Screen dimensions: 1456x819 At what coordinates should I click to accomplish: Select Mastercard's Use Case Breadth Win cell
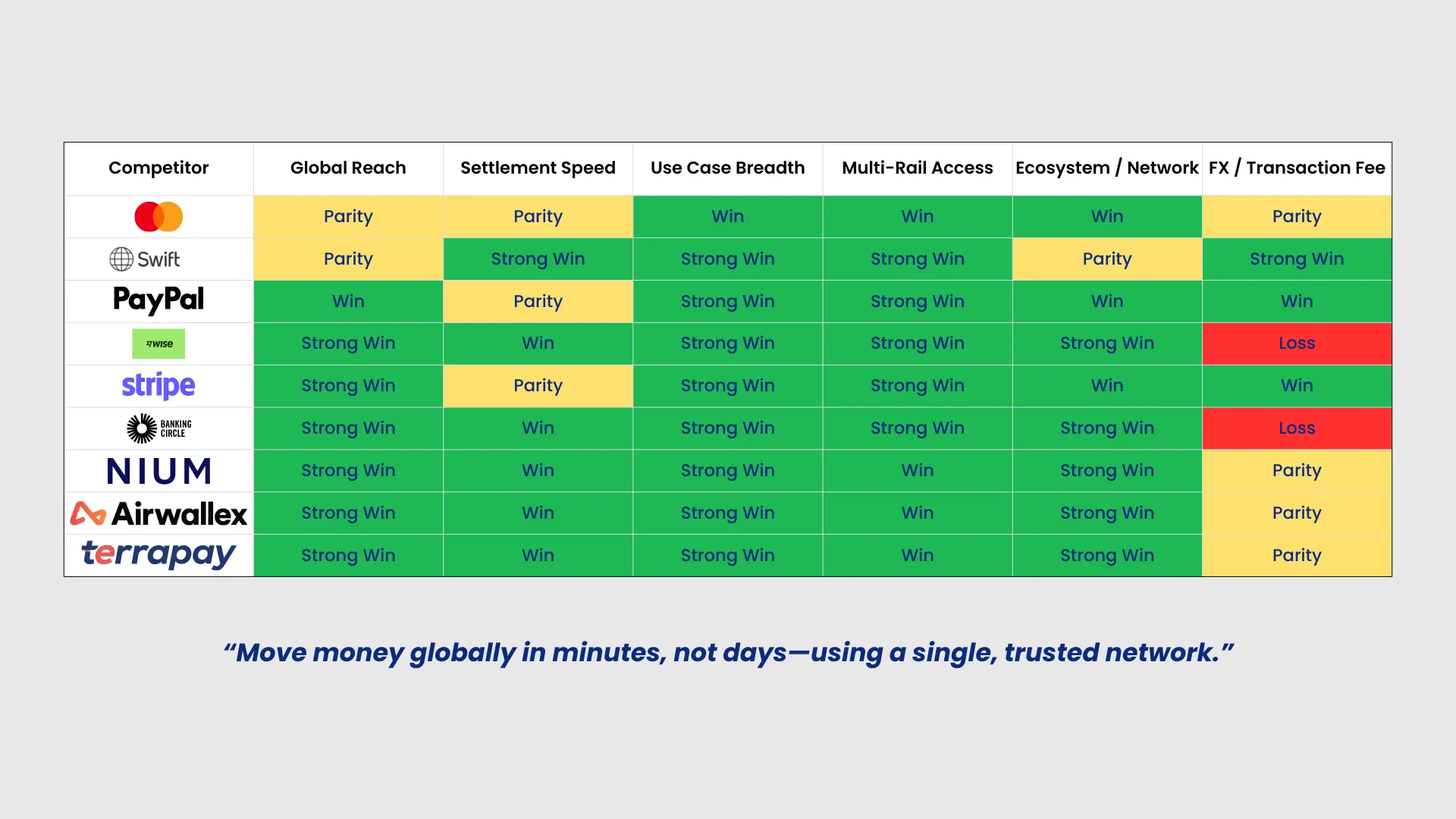727,217
